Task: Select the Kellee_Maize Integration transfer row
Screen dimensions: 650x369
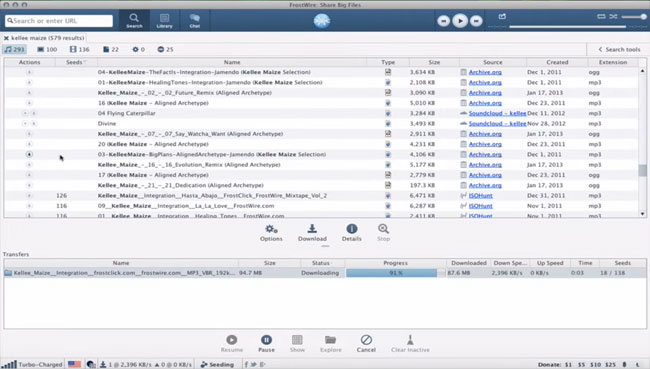Action: [325, 273]
